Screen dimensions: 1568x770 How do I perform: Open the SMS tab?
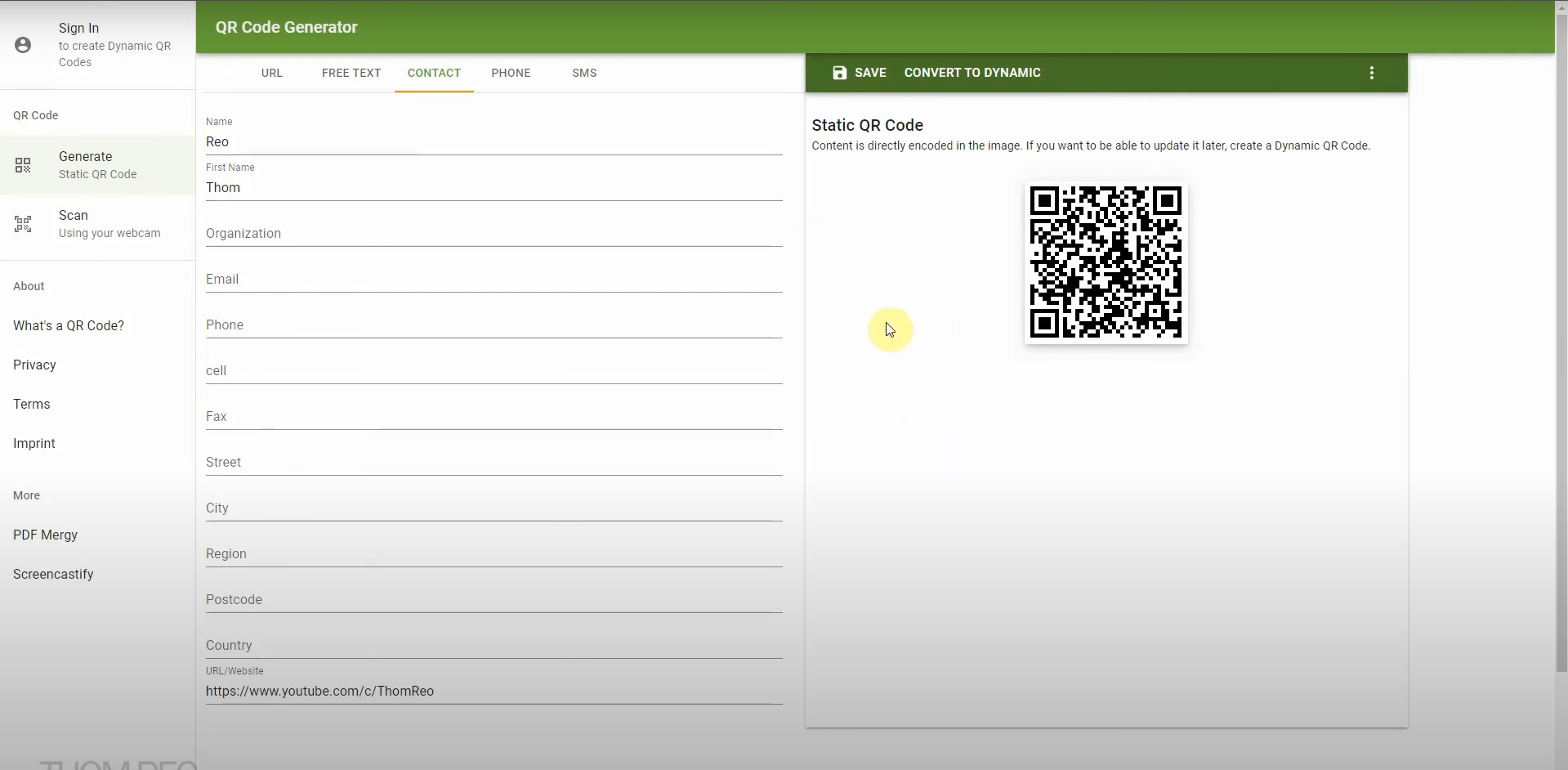tap(584, 73)
